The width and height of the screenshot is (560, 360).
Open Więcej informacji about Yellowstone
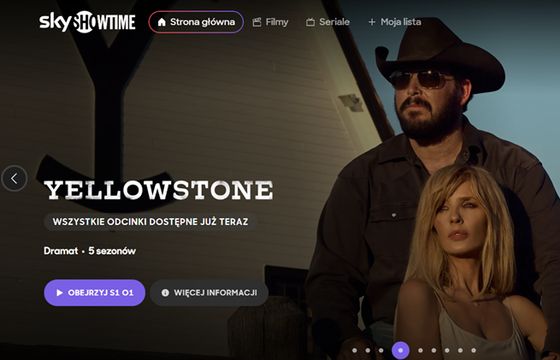tap(209, 293)
